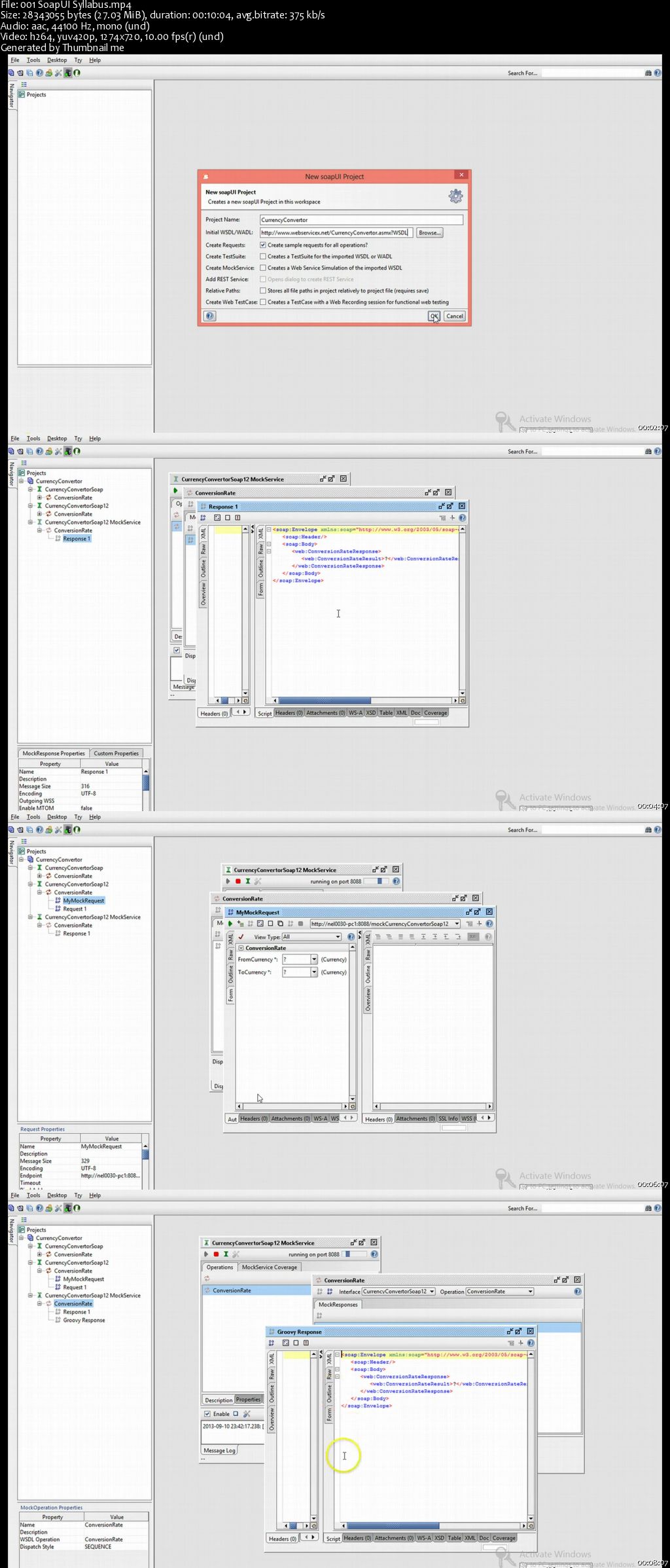Image resolution: width=670 pixels, height=1568 pixels.
Task: Click help icon in Groovy Response window toolbar
Action: [531, 1343]
